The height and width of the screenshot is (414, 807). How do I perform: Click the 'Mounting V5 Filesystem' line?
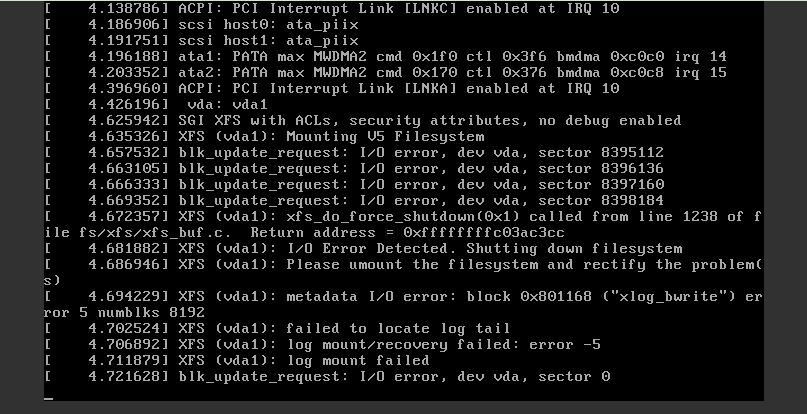click(265, 136)
